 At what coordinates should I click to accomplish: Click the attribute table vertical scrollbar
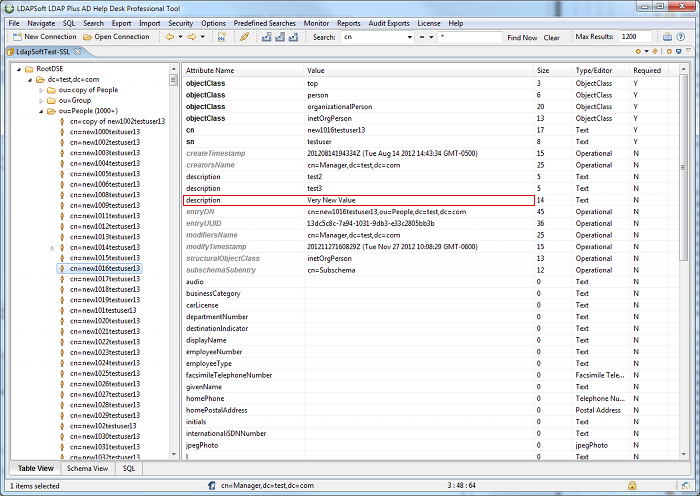[x=683, y=167]
